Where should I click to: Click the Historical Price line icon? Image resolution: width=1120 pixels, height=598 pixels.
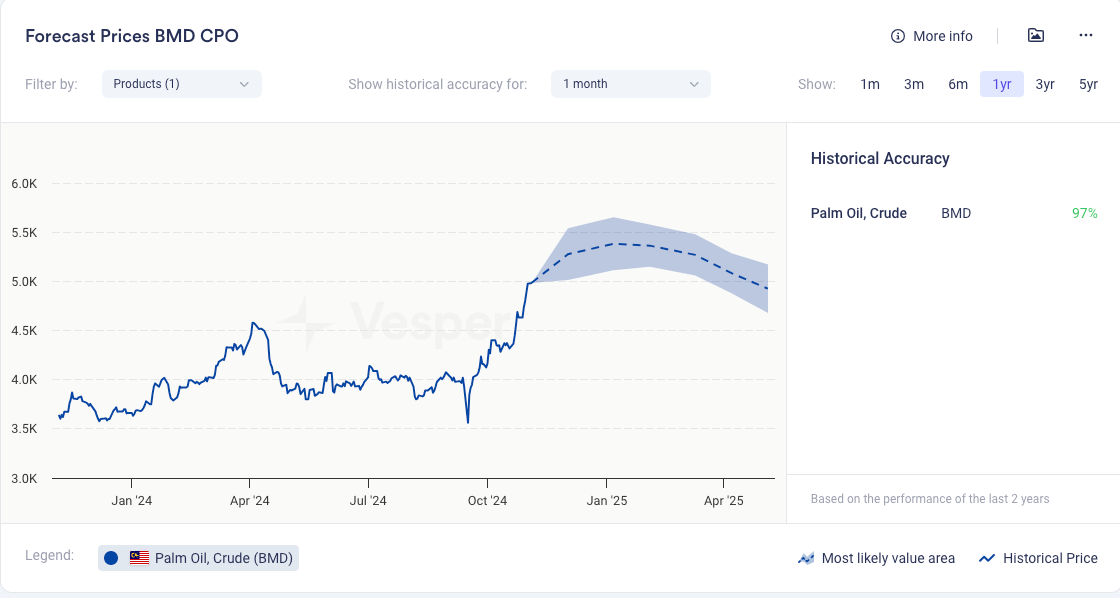987,559
